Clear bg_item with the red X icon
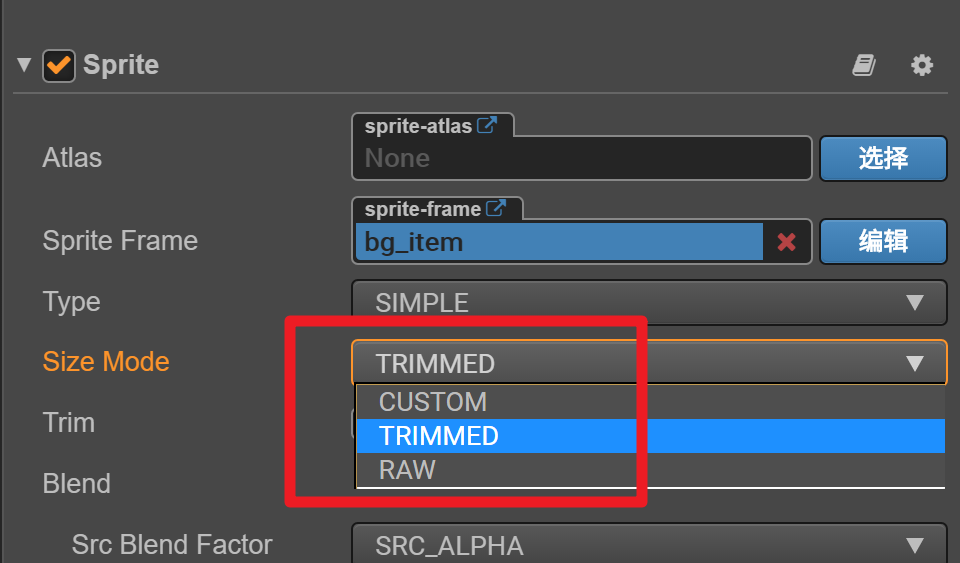 coord(787,242)
